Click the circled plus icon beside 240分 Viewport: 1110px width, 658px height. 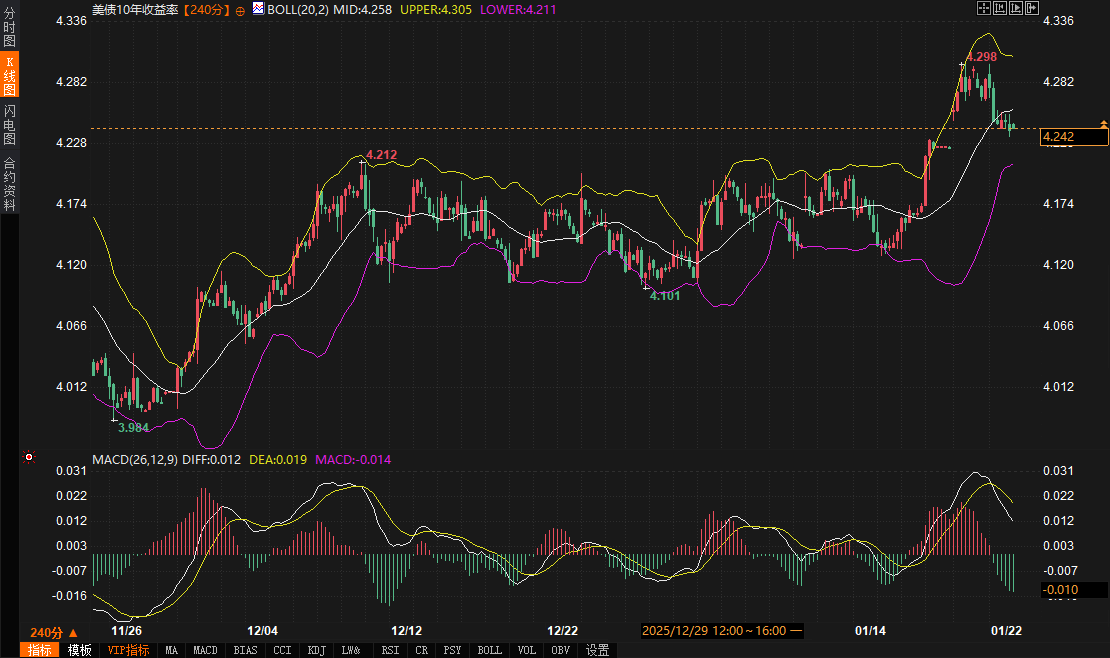click(240, 9)
